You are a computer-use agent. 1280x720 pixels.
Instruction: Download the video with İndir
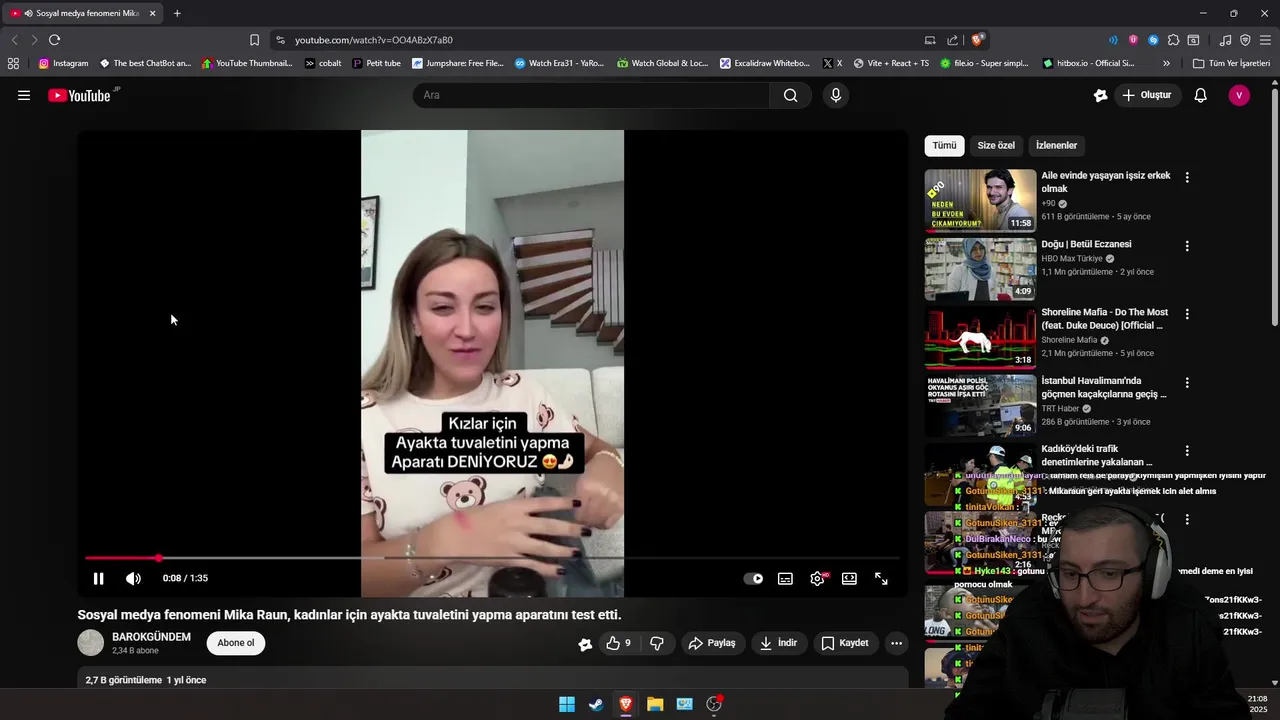778,643
